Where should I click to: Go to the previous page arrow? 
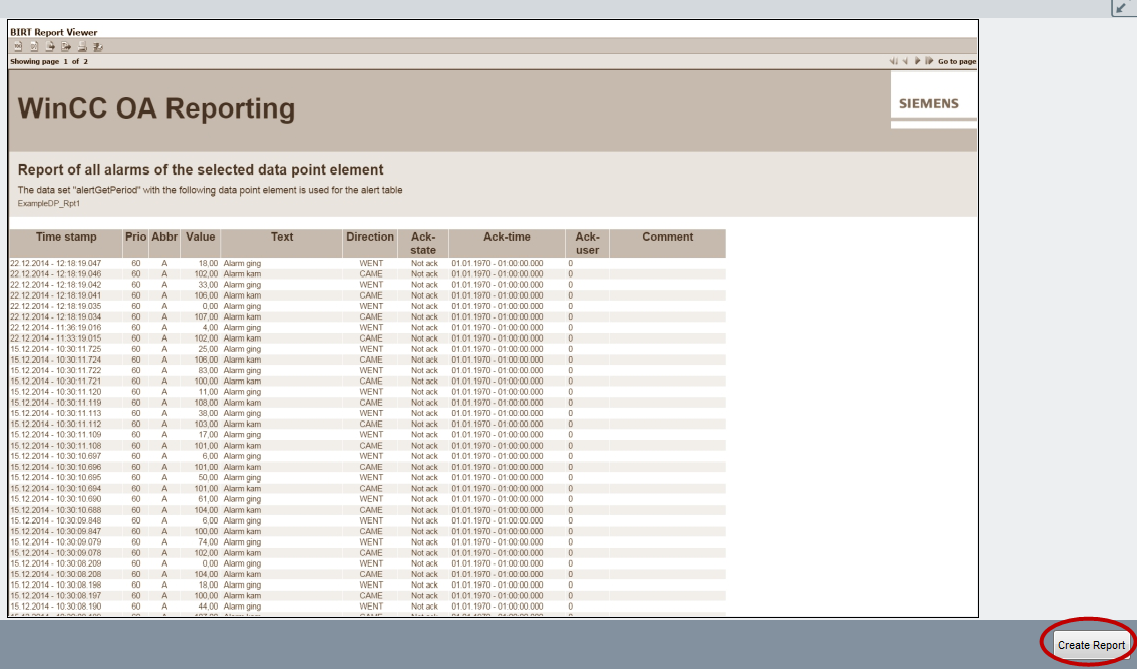tap(905, 61)
